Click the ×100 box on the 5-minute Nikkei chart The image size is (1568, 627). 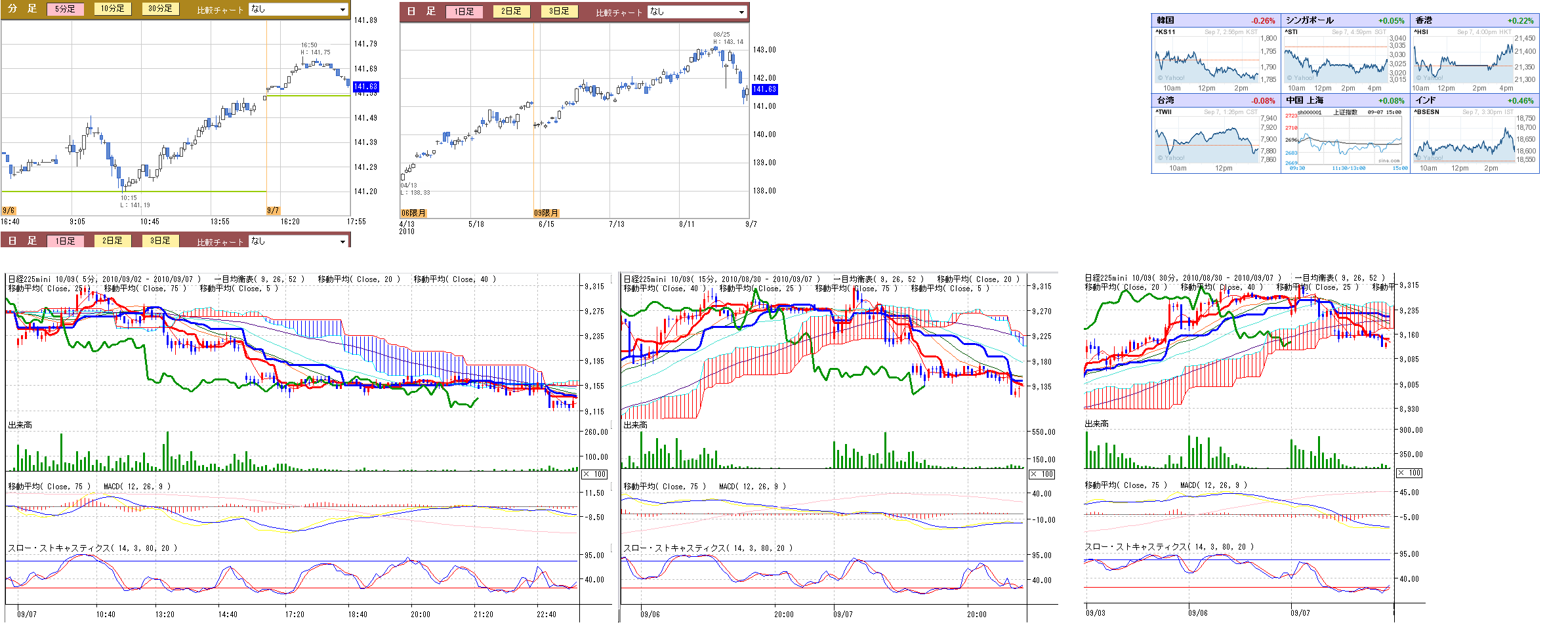(595, 474)
